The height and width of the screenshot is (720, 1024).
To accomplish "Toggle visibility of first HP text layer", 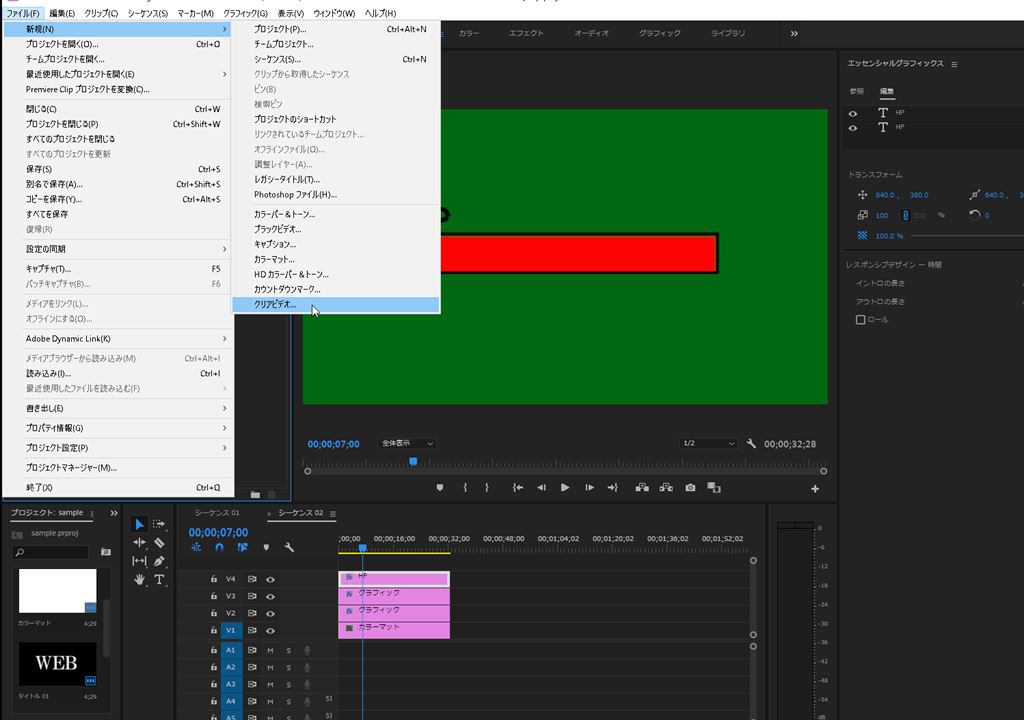I will [853, 114].
